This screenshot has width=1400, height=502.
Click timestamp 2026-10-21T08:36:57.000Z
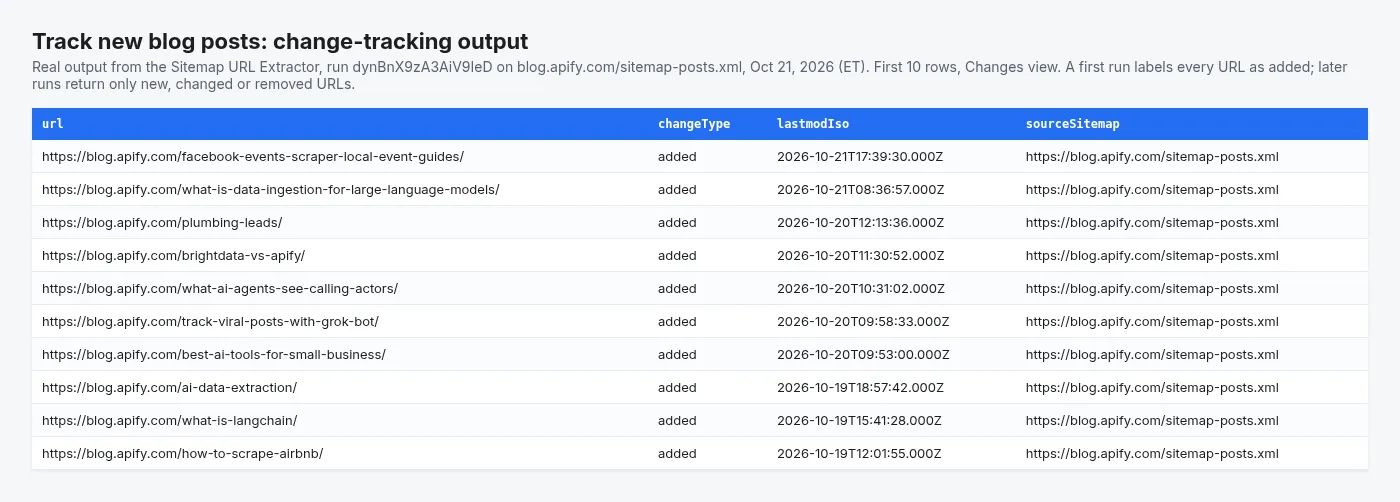point(861,190)
